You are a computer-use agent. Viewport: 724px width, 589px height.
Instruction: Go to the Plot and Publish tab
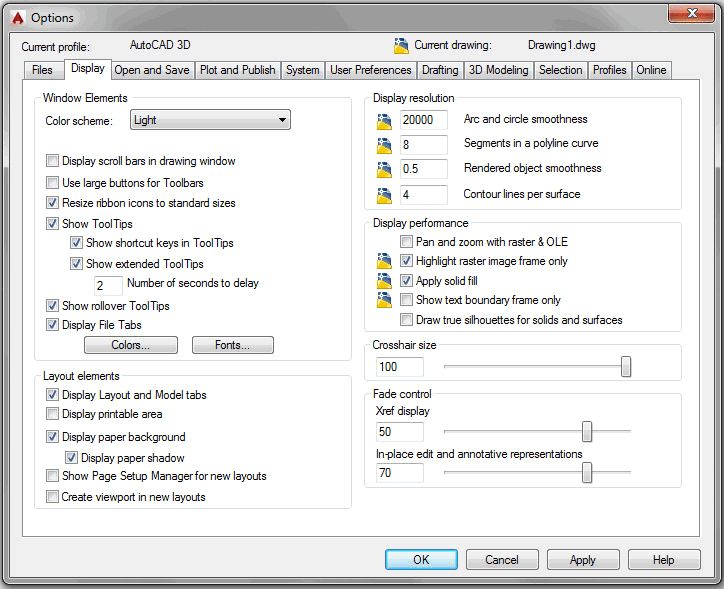[237, 70]
